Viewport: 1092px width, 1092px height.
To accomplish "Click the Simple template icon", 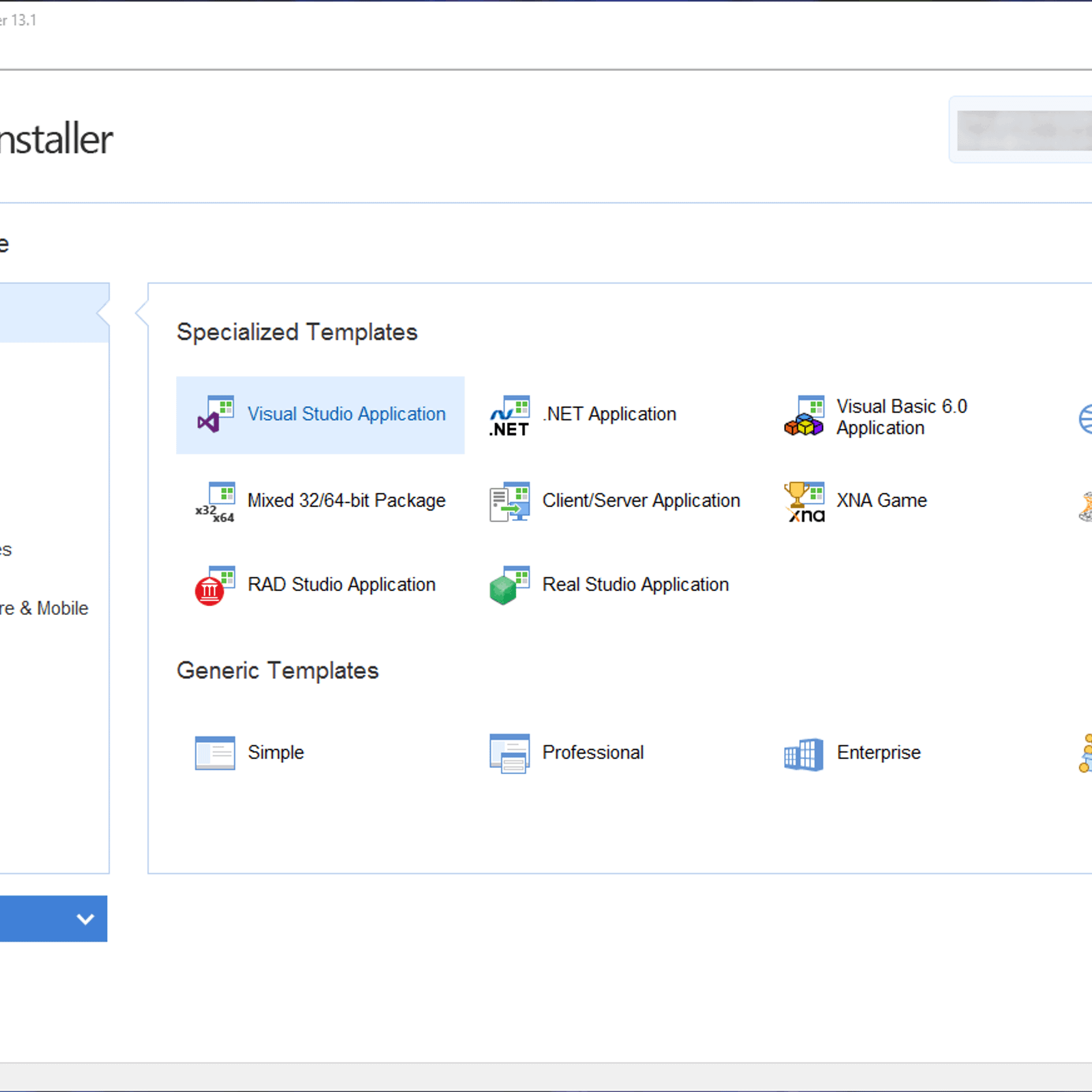I will [215, 753].
